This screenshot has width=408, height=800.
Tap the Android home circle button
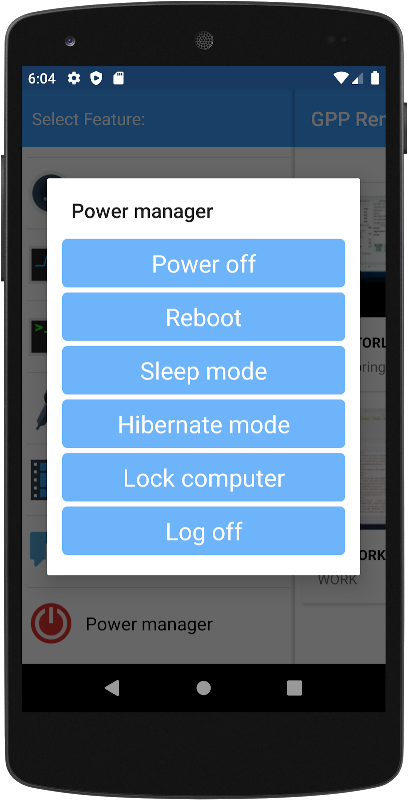click(203, 688)
